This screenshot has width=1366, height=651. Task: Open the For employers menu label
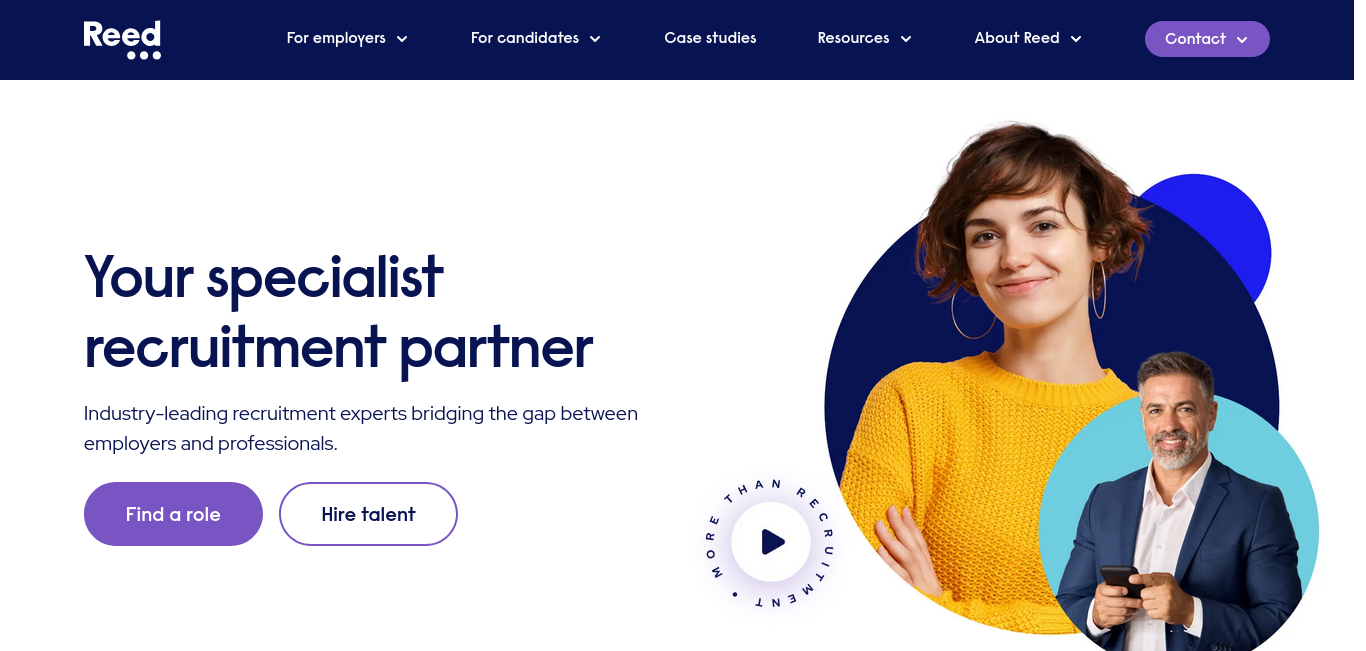[336, 38]
